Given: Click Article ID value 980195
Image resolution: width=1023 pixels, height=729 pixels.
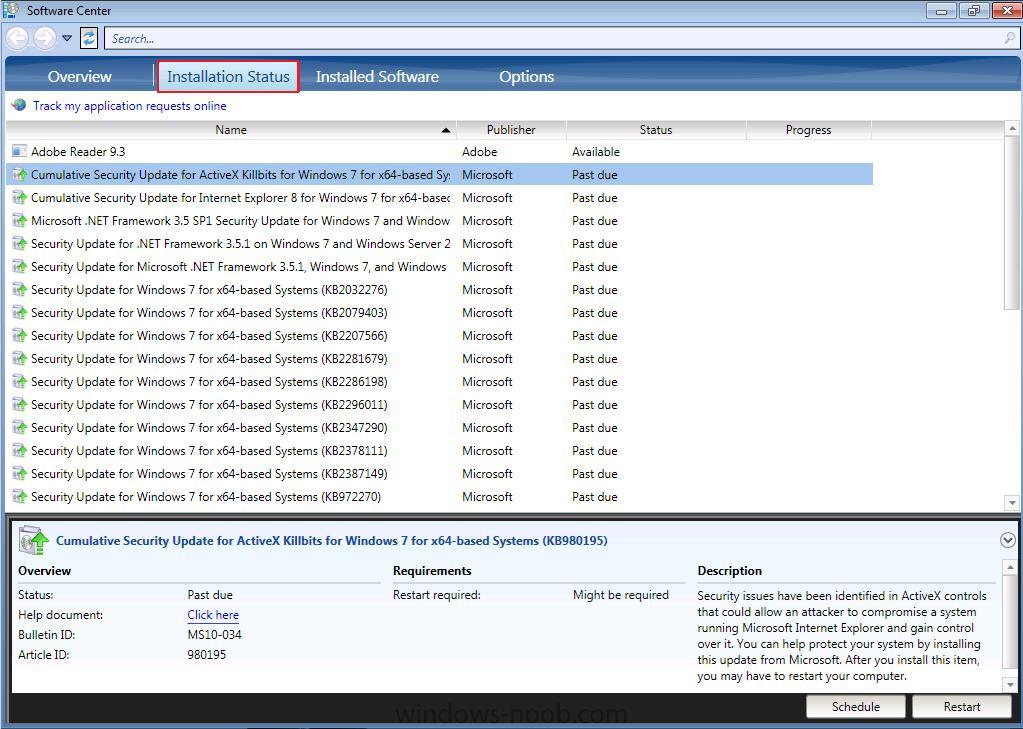Looking at the screenshot, I should [206, 655].
